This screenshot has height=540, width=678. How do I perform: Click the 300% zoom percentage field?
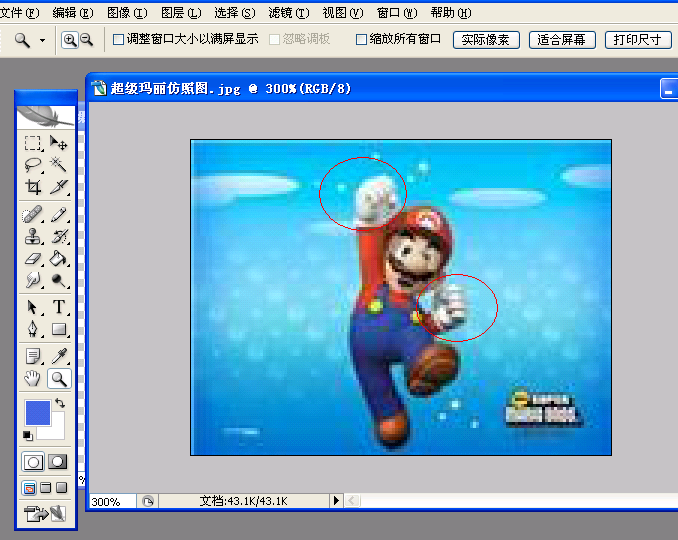click(x=112, y=502)
